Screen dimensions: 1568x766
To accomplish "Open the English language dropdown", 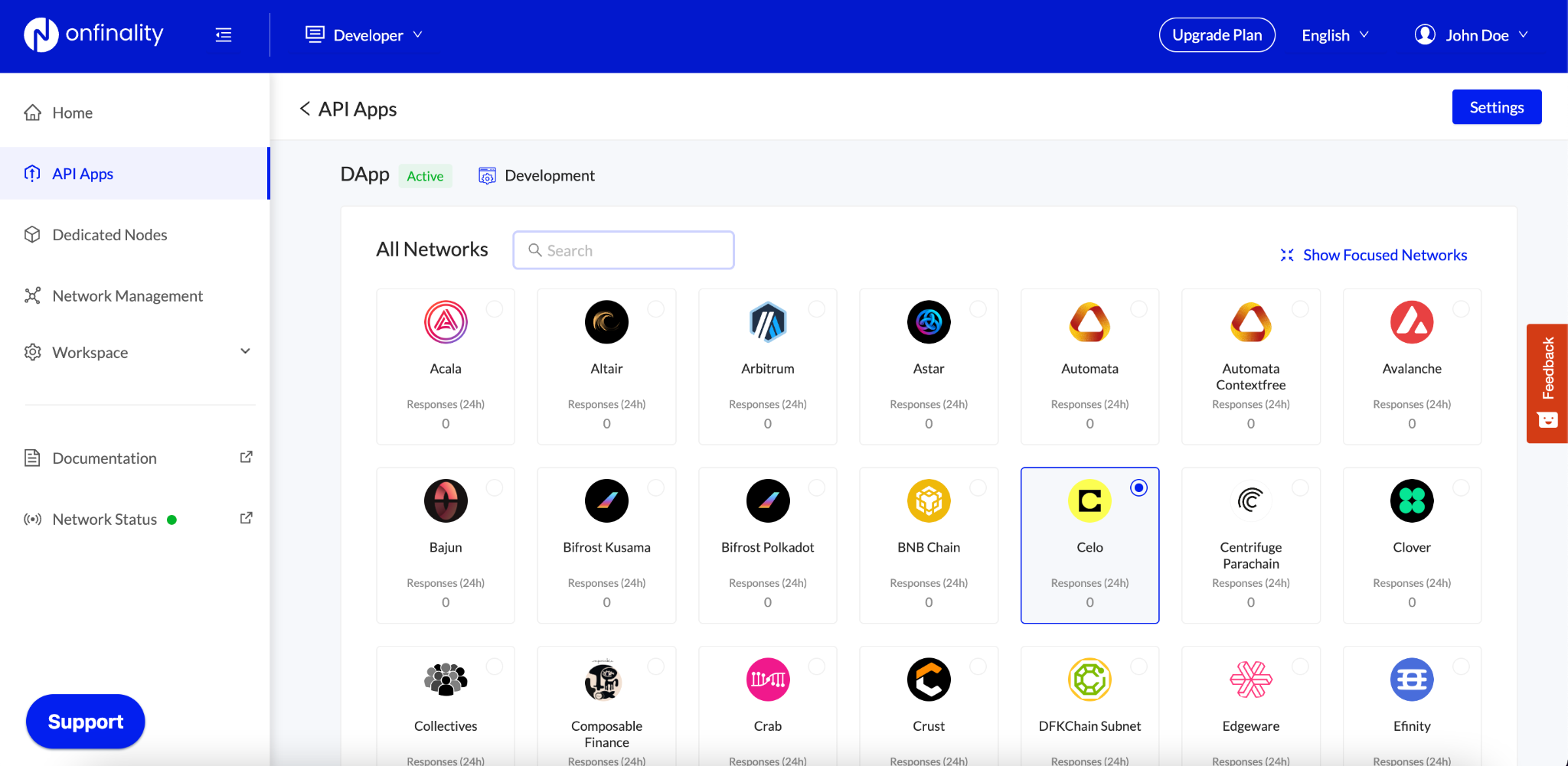I will click(1335, 35).
